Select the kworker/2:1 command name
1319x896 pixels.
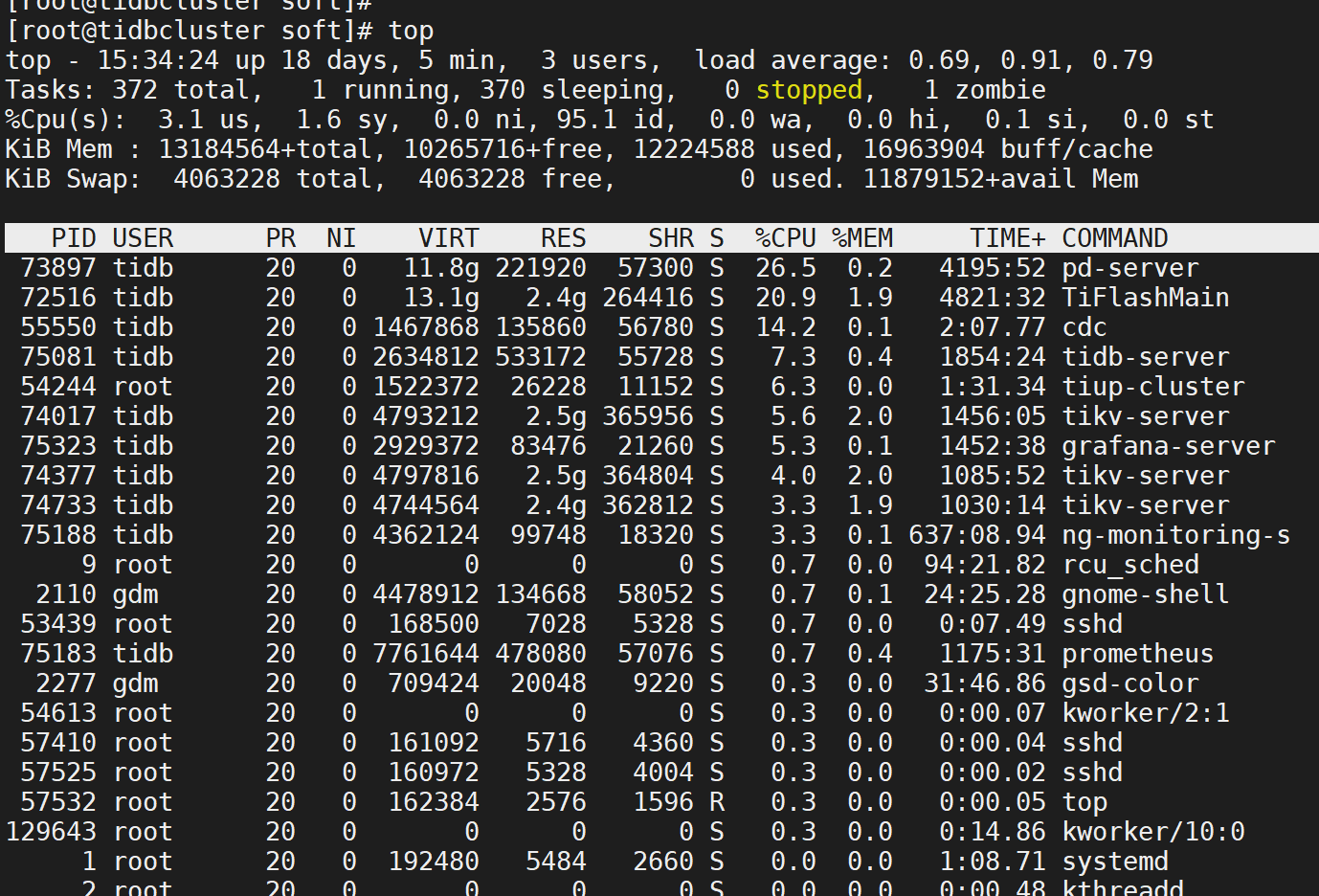coord(1146,713)
